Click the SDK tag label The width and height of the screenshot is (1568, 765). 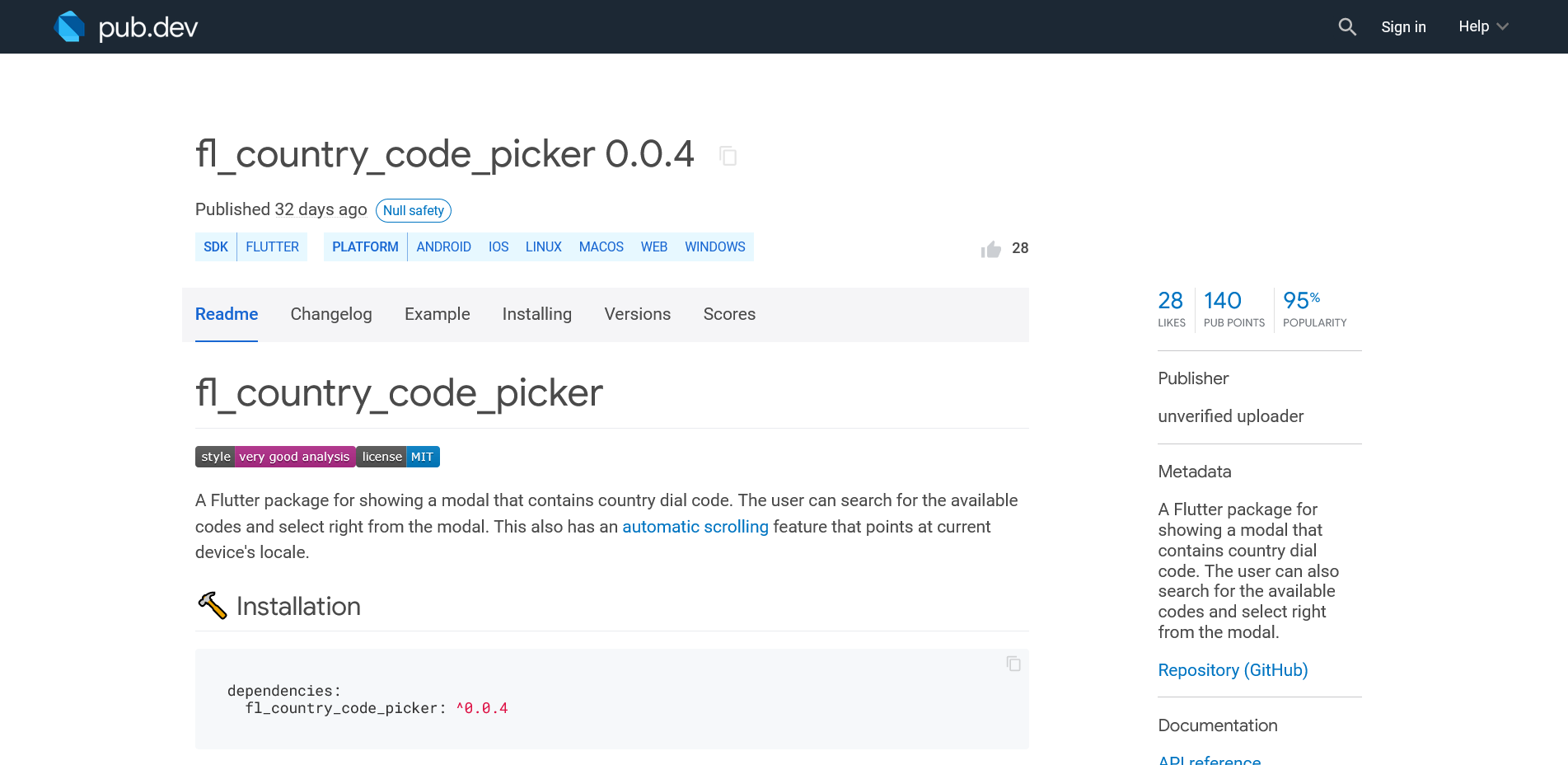(216, 246)
